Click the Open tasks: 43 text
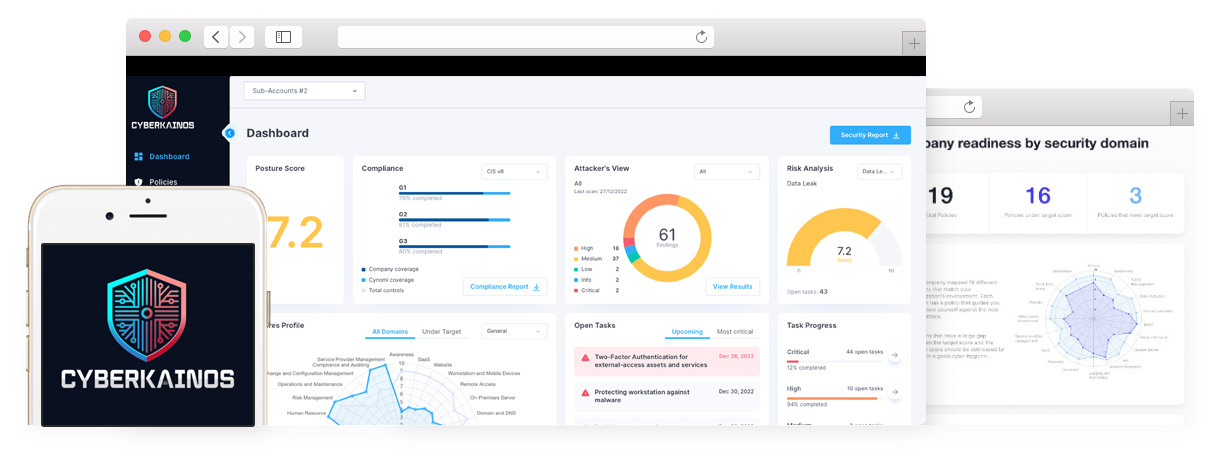This screenshot has width=1221, height=463. click(807, 292)
